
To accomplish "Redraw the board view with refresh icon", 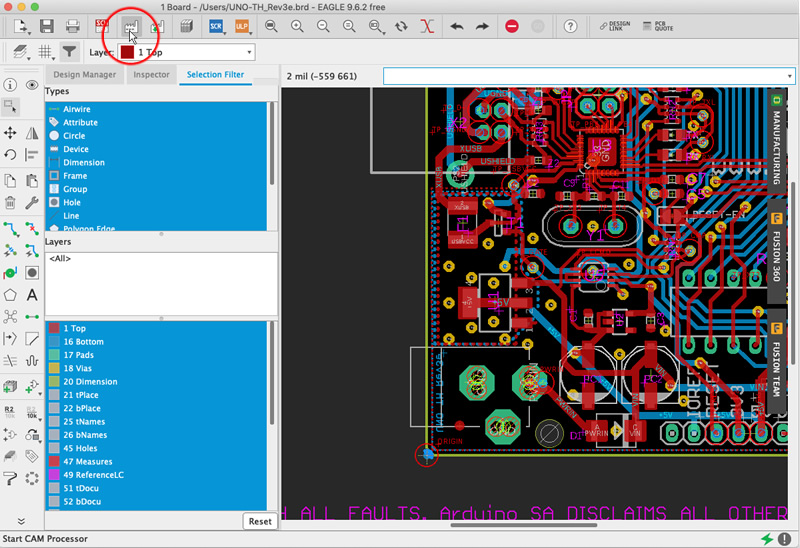I will pos(402,26).
